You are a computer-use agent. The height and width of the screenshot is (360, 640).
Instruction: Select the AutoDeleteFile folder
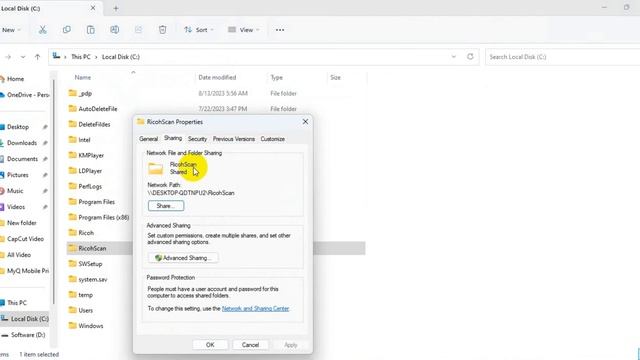pyautogui.click(x=98, y=109)
